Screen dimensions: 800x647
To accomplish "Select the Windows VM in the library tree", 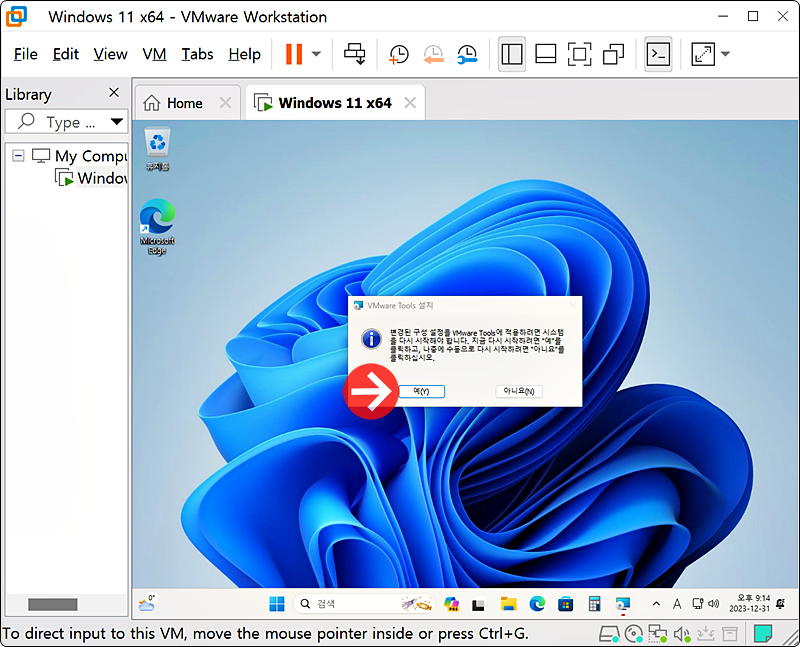I will pyautogui.click(x=91, y=178).
